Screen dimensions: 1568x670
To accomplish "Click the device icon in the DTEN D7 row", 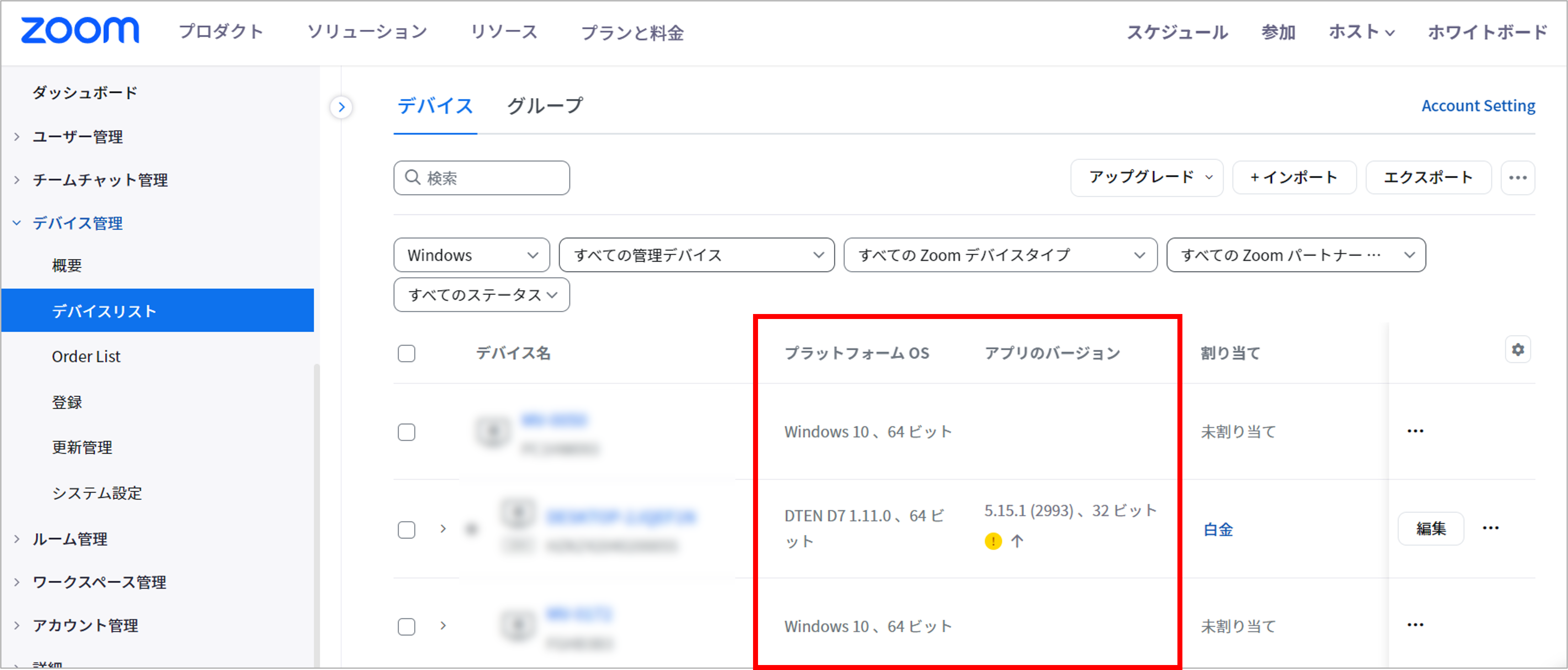I will (518, 513).
